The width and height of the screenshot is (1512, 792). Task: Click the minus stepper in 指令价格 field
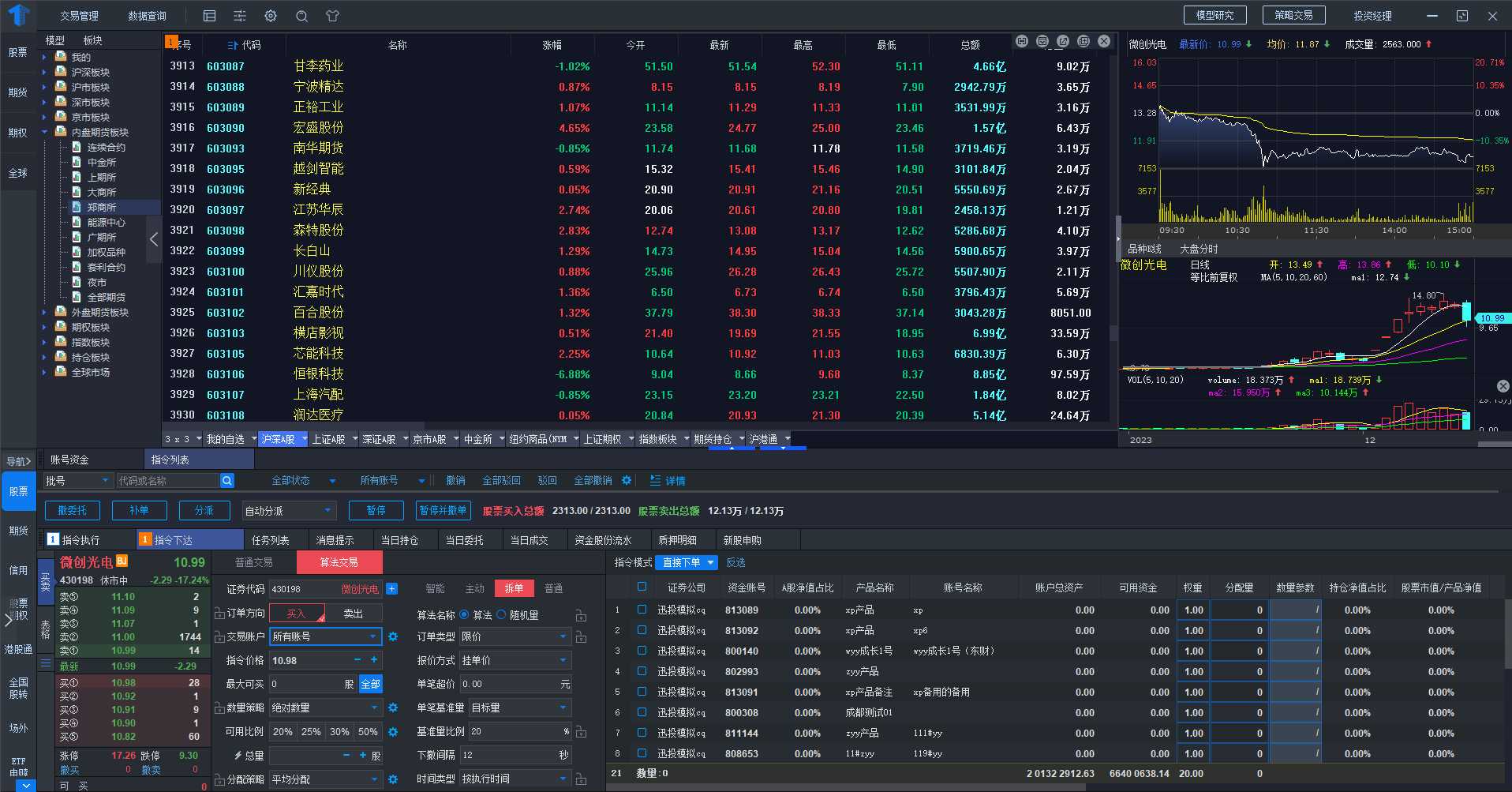[357, 659]
